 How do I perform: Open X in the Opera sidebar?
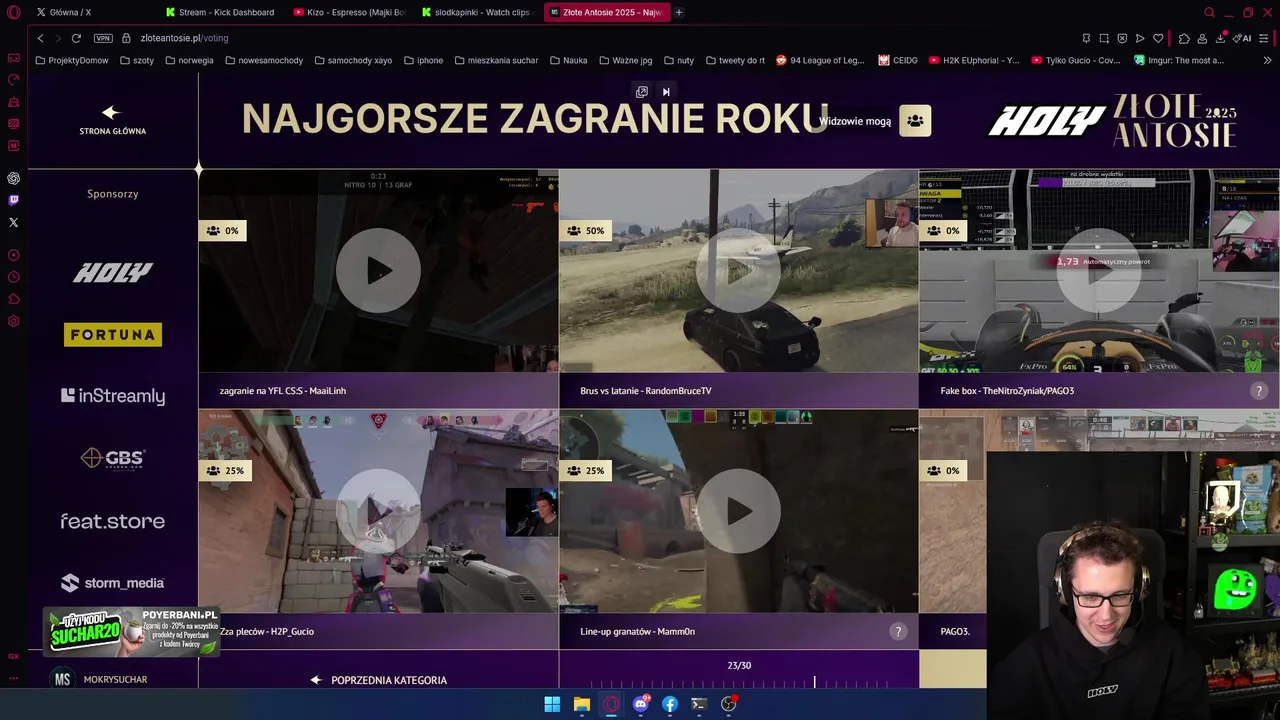coord(14,222)
